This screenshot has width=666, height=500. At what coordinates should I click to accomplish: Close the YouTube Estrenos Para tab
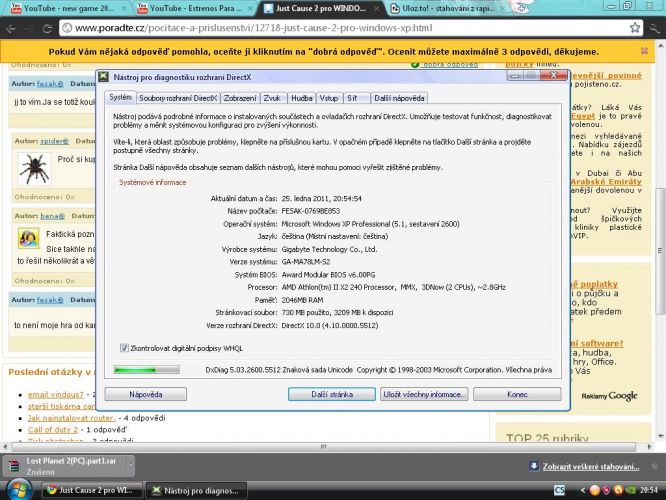tap(250, 8)
